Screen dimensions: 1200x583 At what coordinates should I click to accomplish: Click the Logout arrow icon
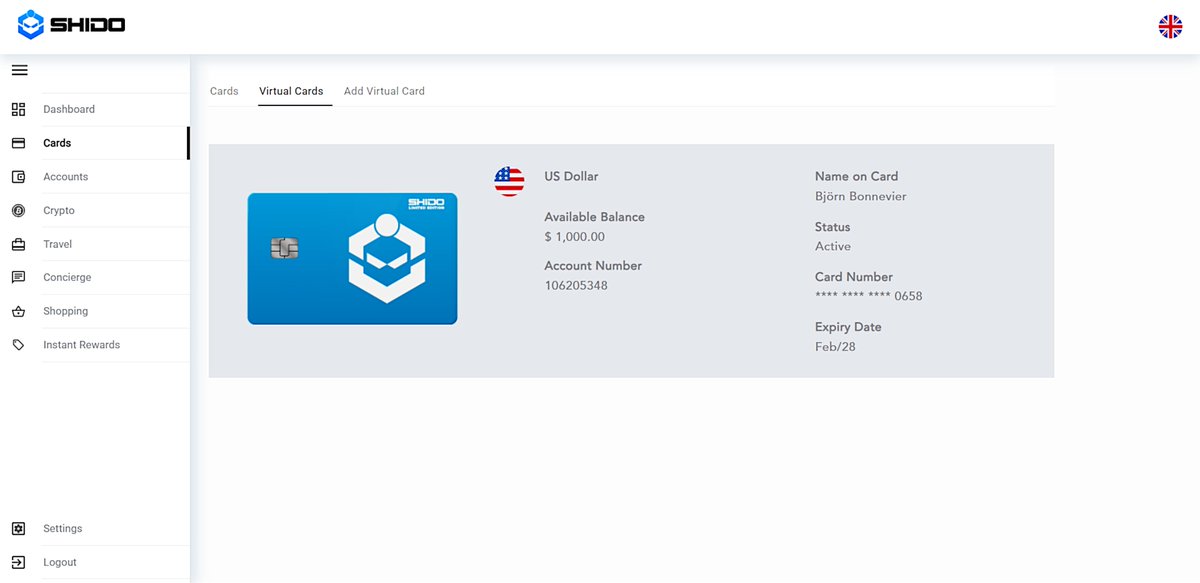point(18,562)
